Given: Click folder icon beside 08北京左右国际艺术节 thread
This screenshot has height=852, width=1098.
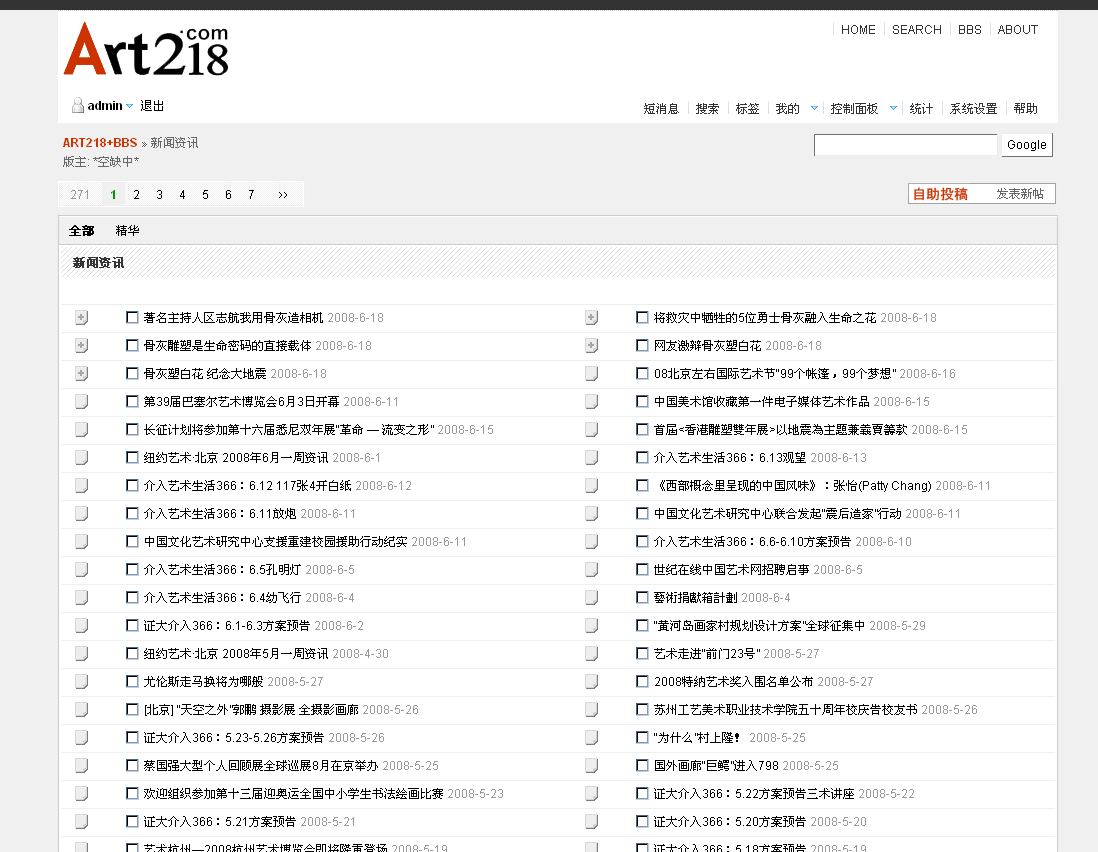Looking at the screenshot, I should tap(591, 374).
